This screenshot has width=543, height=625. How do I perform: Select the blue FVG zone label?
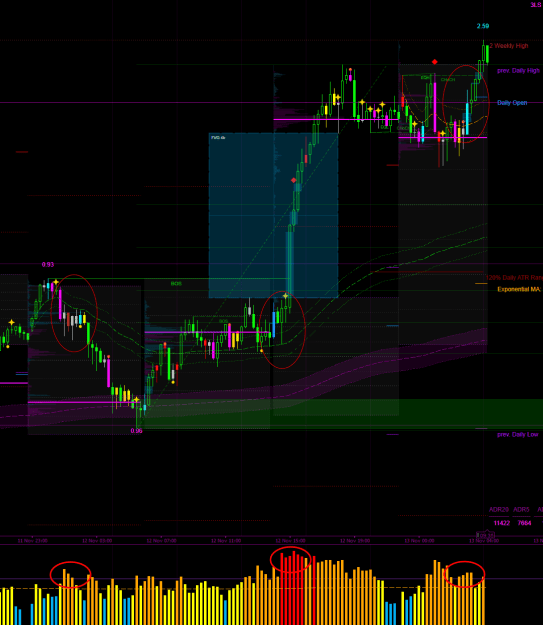(x=218, y=138)
